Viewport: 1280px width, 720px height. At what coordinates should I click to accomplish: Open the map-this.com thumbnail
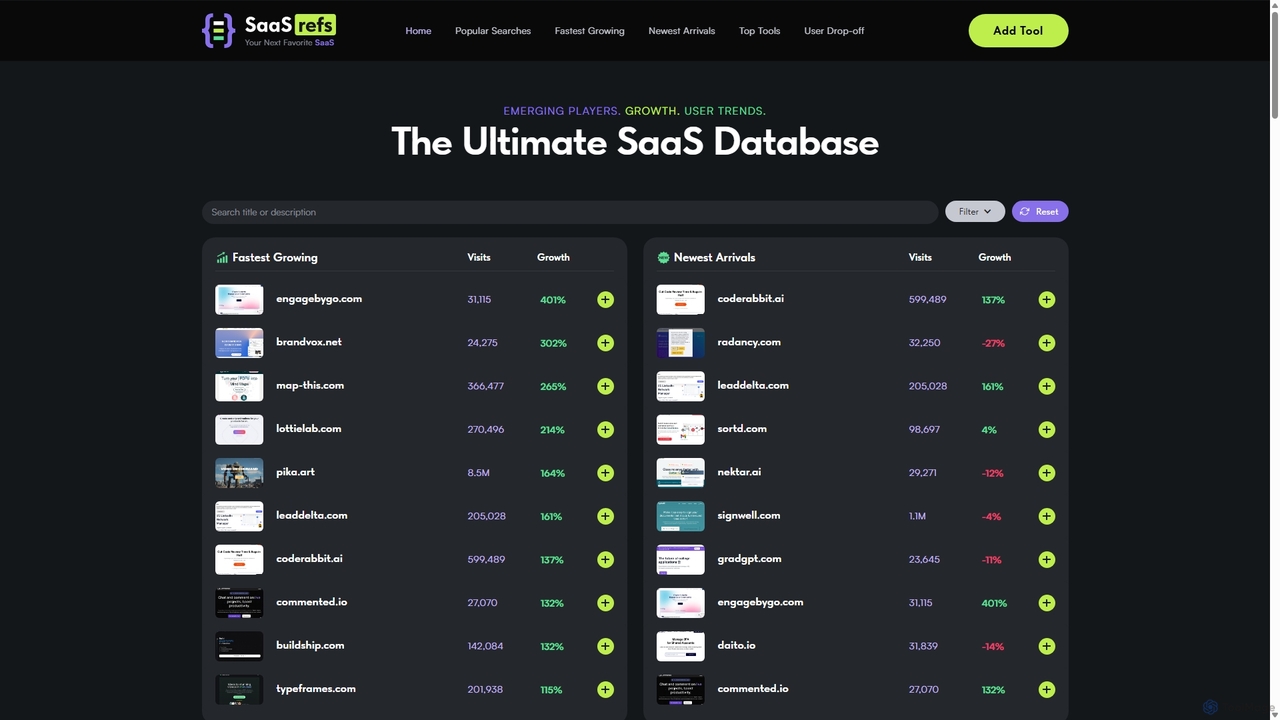click(239, 386)
